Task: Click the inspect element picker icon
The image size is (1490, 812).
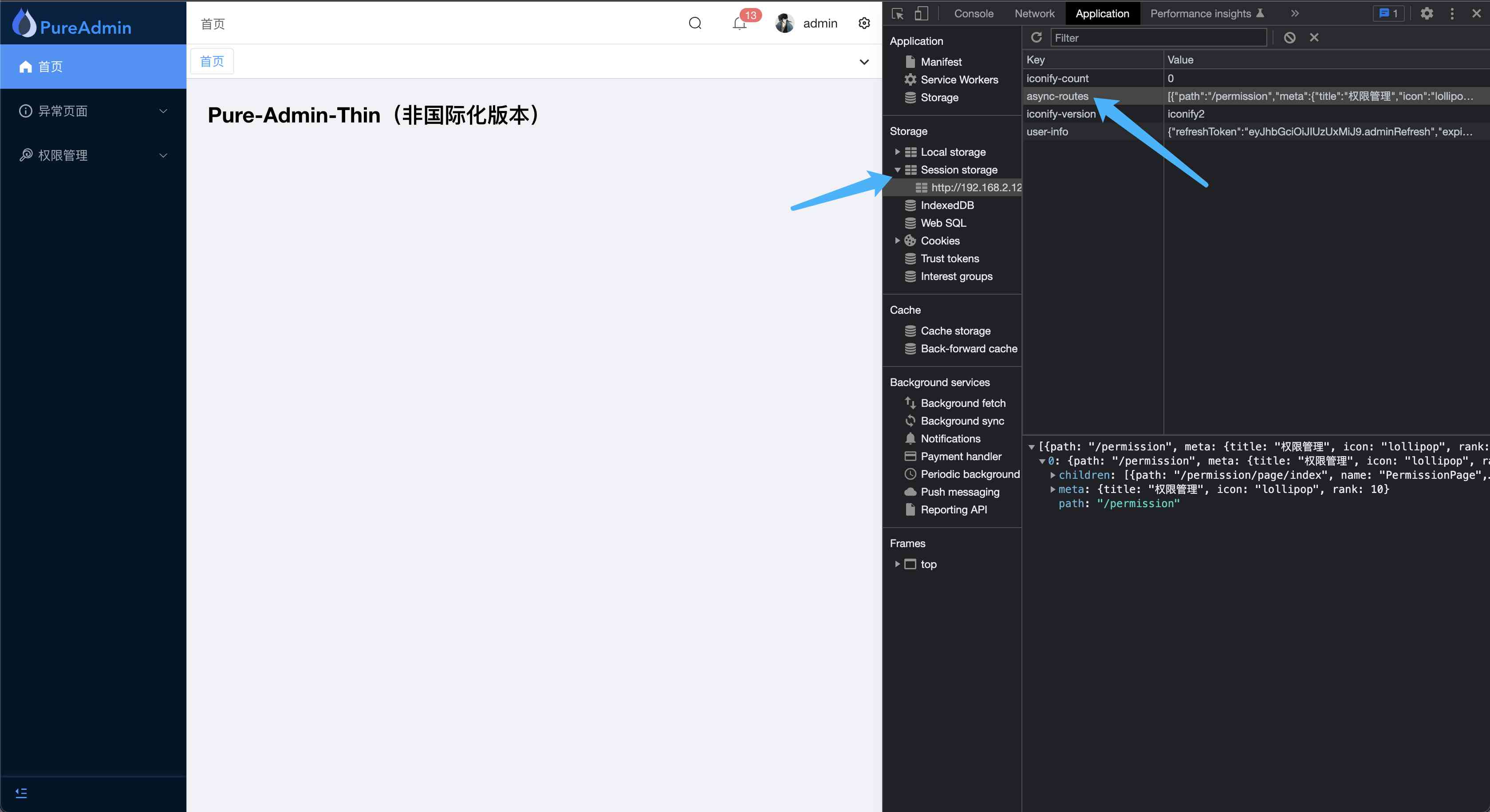Action: click(898, 13)
